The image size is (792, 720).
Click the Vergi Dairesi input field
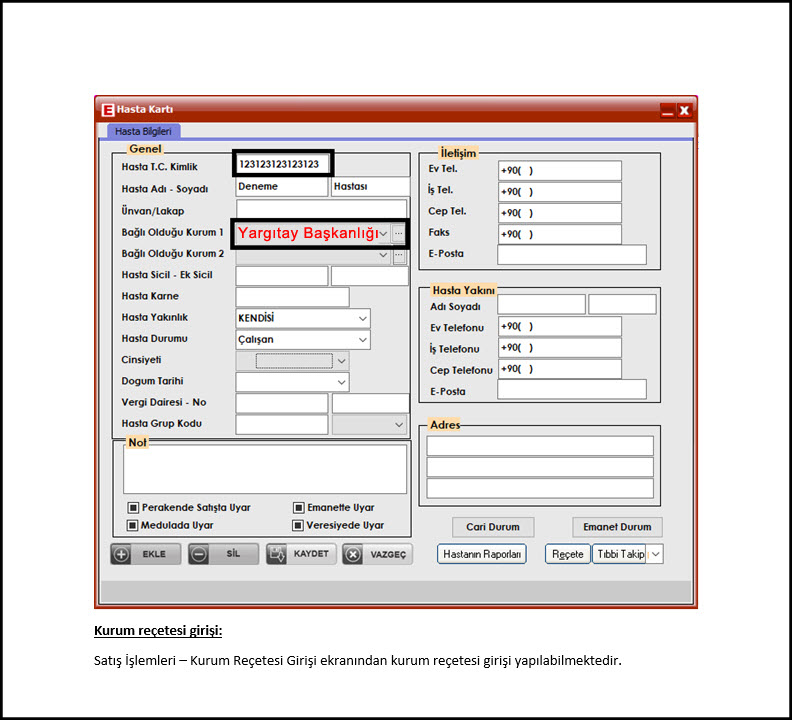(x=282, y=404)
